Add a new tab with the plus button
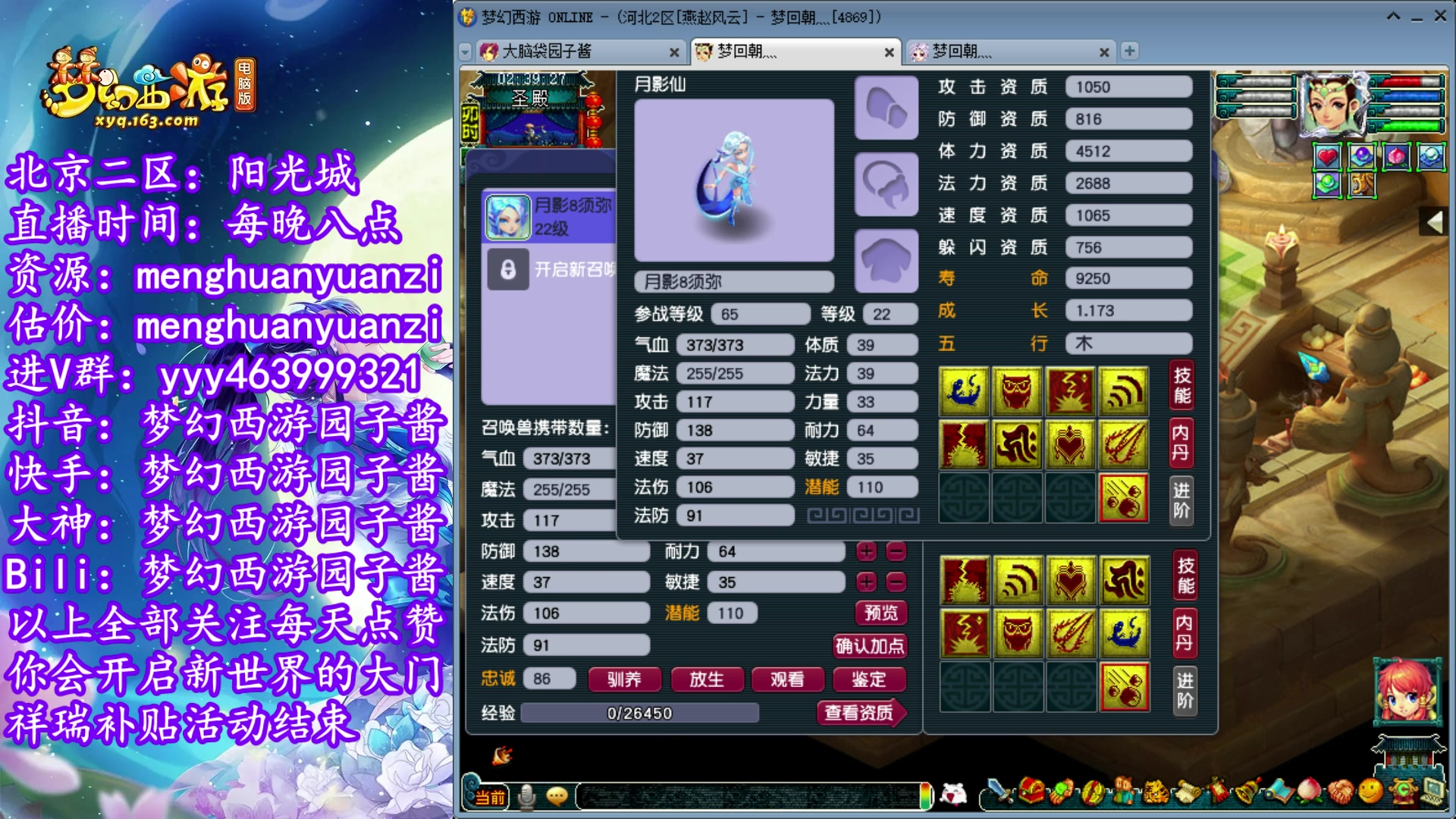 [1129, 51]
